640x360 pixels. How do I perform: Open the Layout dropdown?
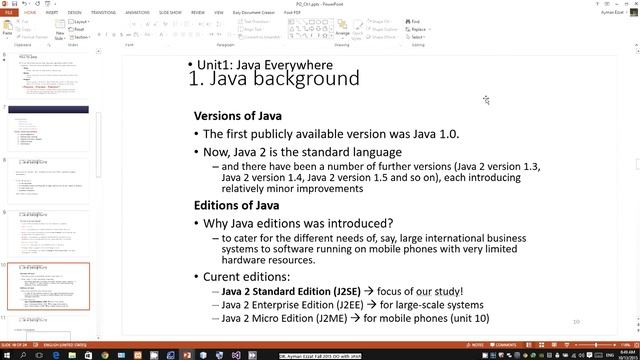80,22
